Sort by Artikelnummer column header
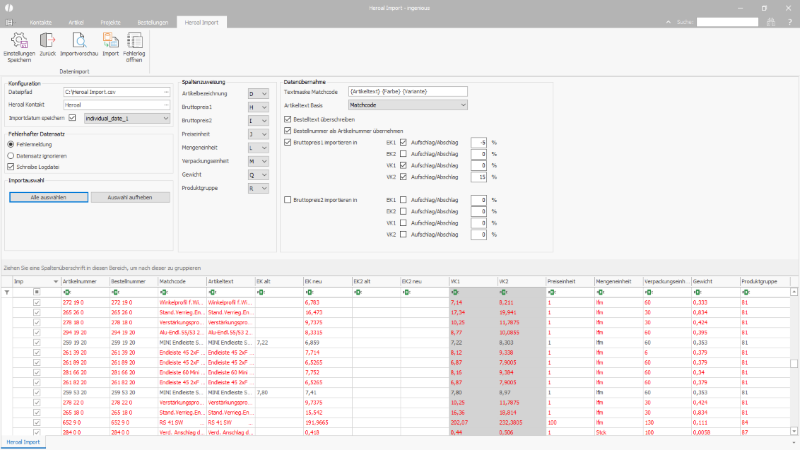This screenshot has width=800, height=450. coord(85,282)
